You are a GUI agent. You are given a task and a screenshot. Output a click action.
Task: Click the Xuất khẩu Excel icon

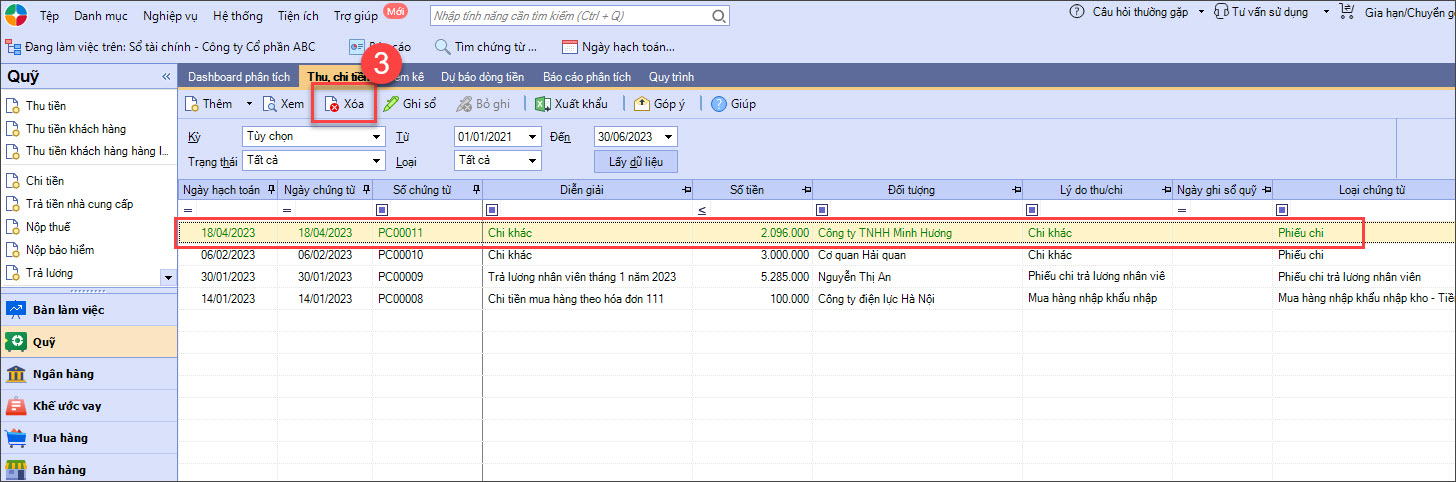[543, 104]
